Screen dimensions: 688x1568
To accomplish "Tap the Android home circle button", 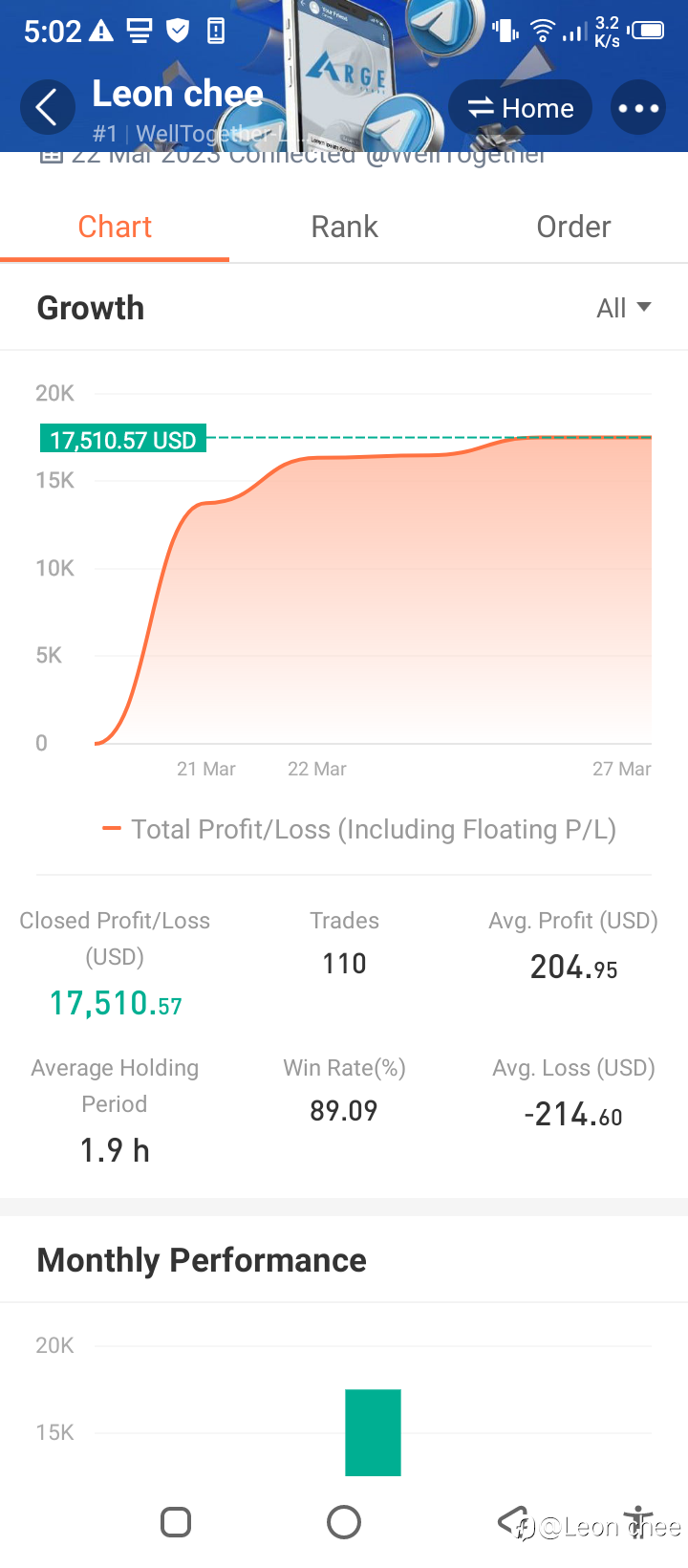I will 344,1522.
